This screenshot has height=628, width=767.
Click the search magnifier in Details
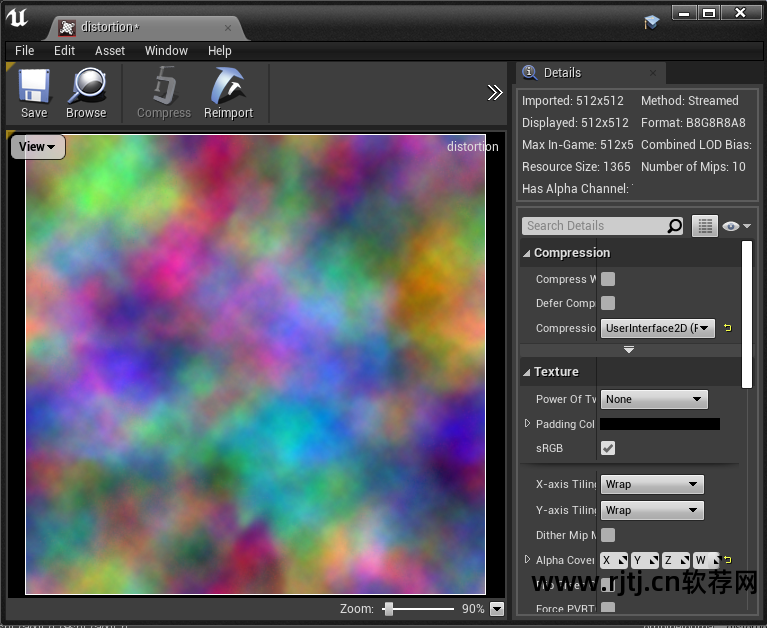tap(675, 226)
